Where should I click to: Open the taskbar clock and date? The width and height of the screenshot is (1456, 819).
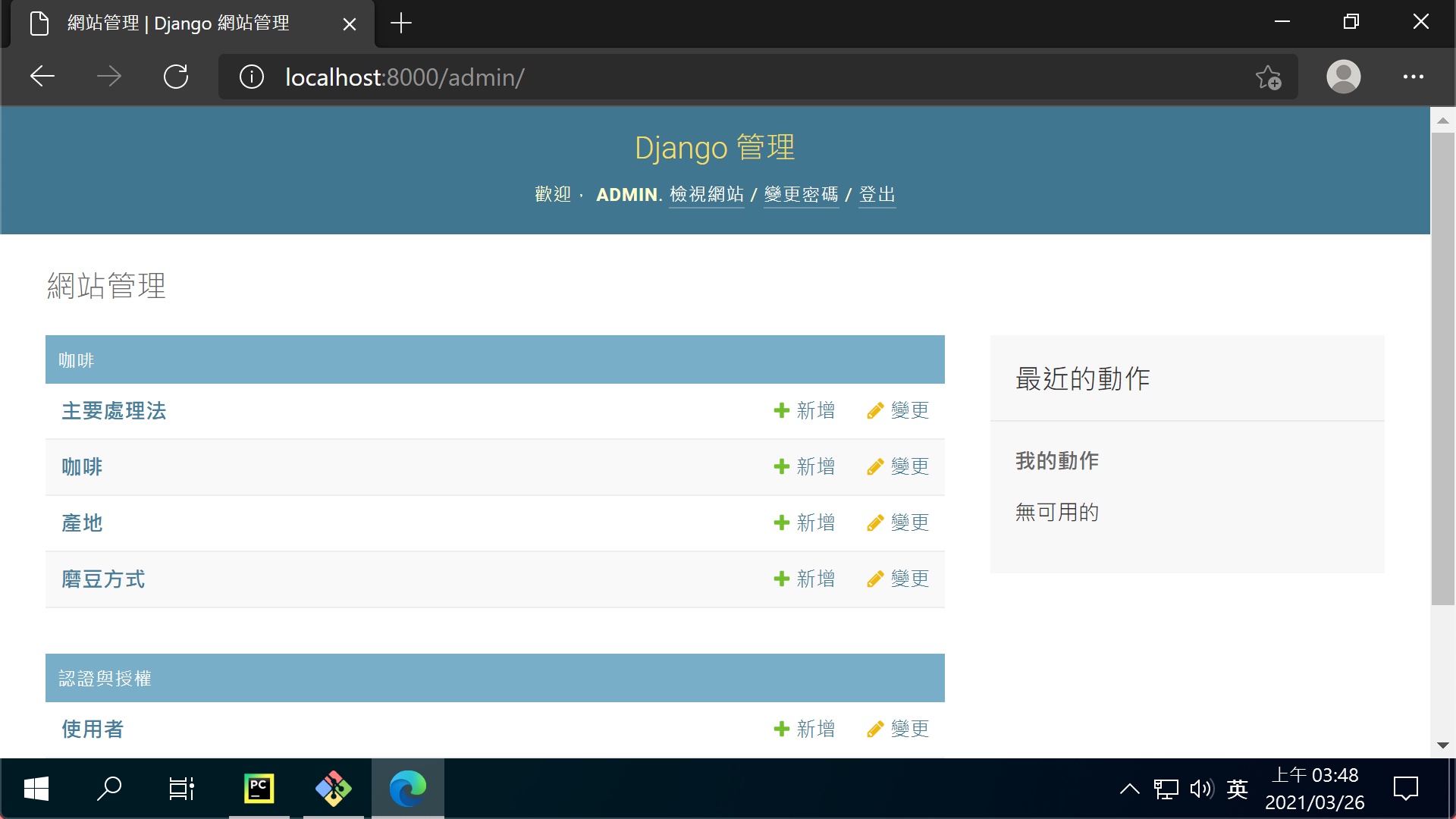(x=1315, y=789)
